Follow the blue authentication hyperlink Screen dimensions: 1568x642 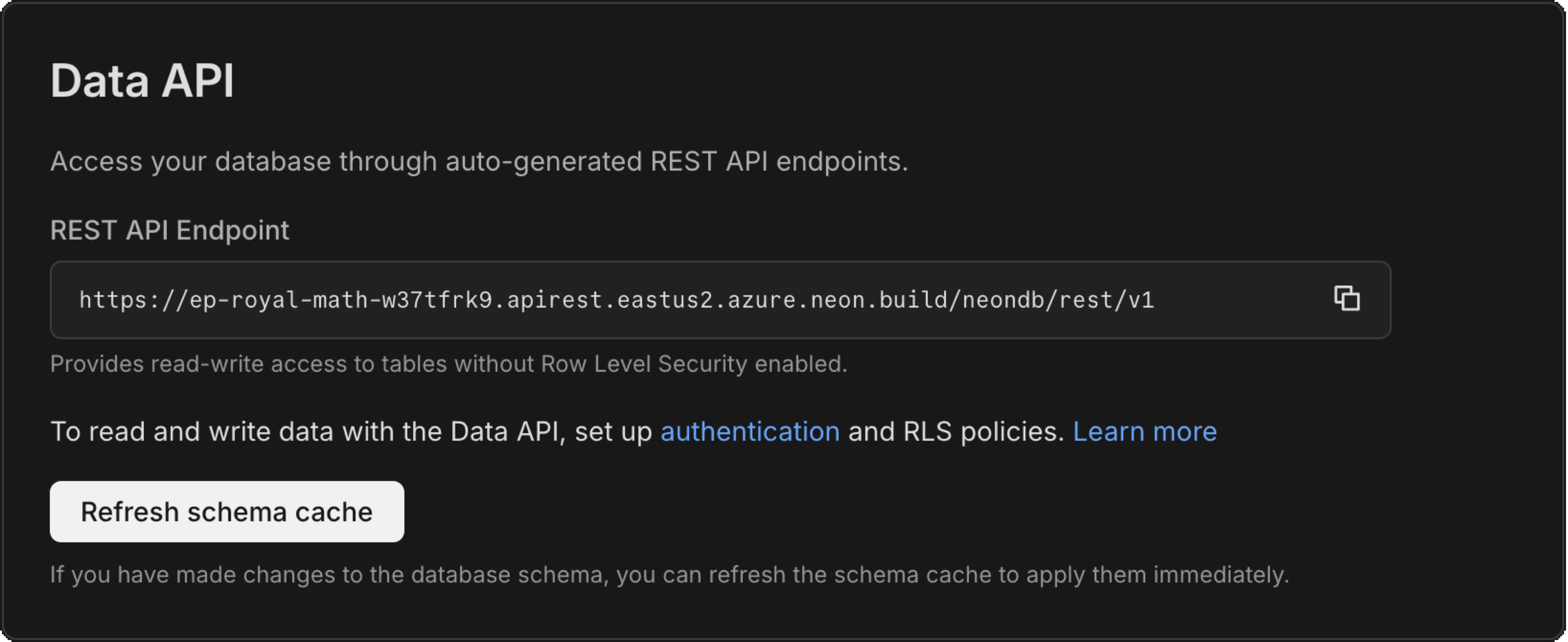click(x=750, y=431)
